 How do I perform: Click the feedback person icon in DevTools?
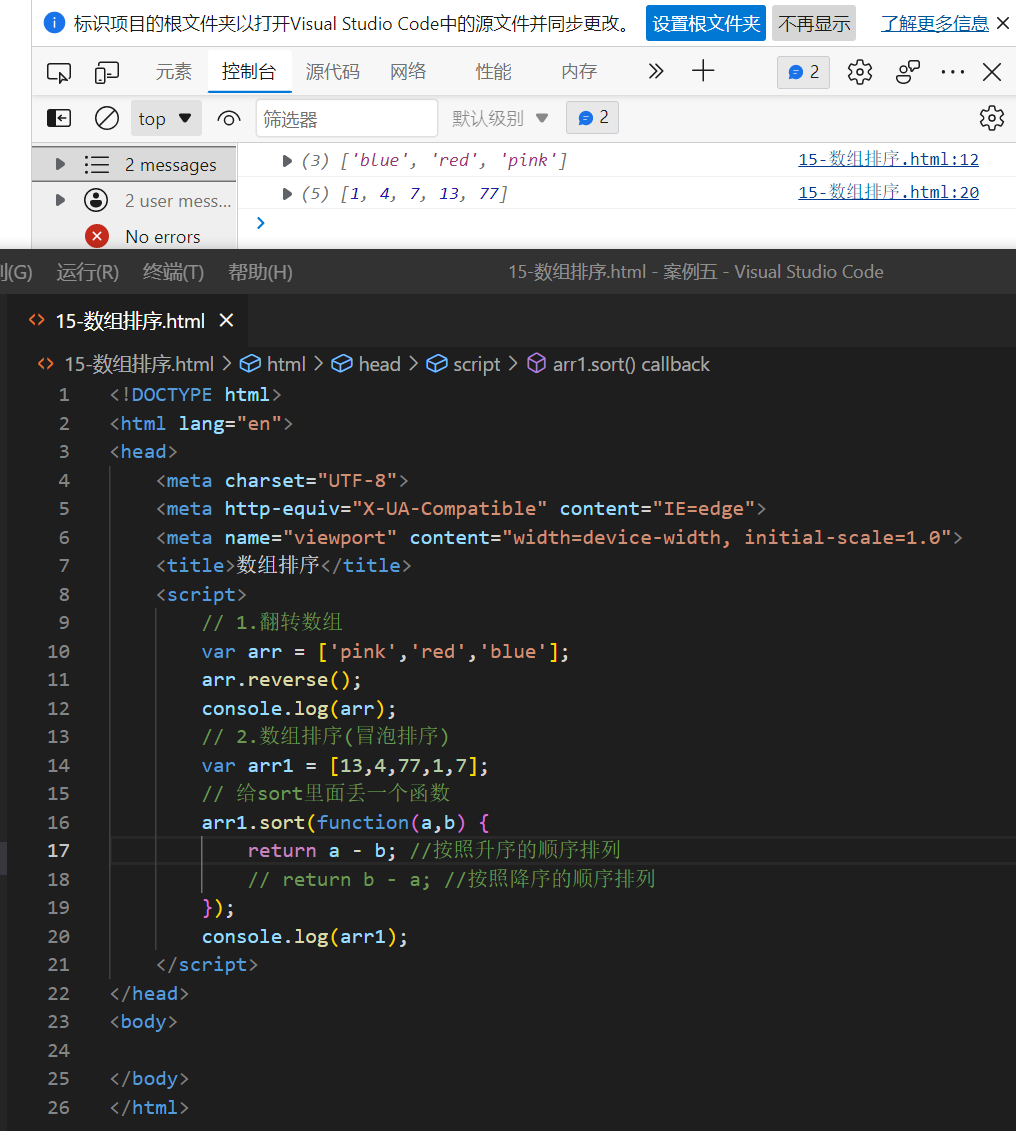click(908, 72)
